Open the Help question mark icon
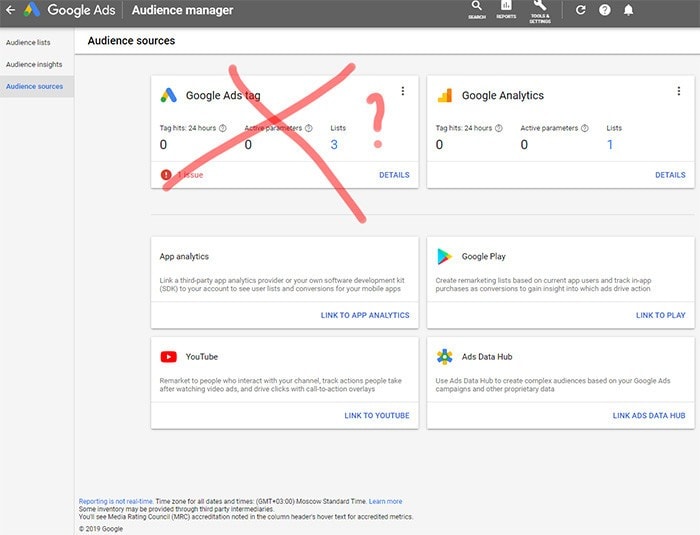Image resolution: width=700 pixels, height=535 pixels. point(605,10)
